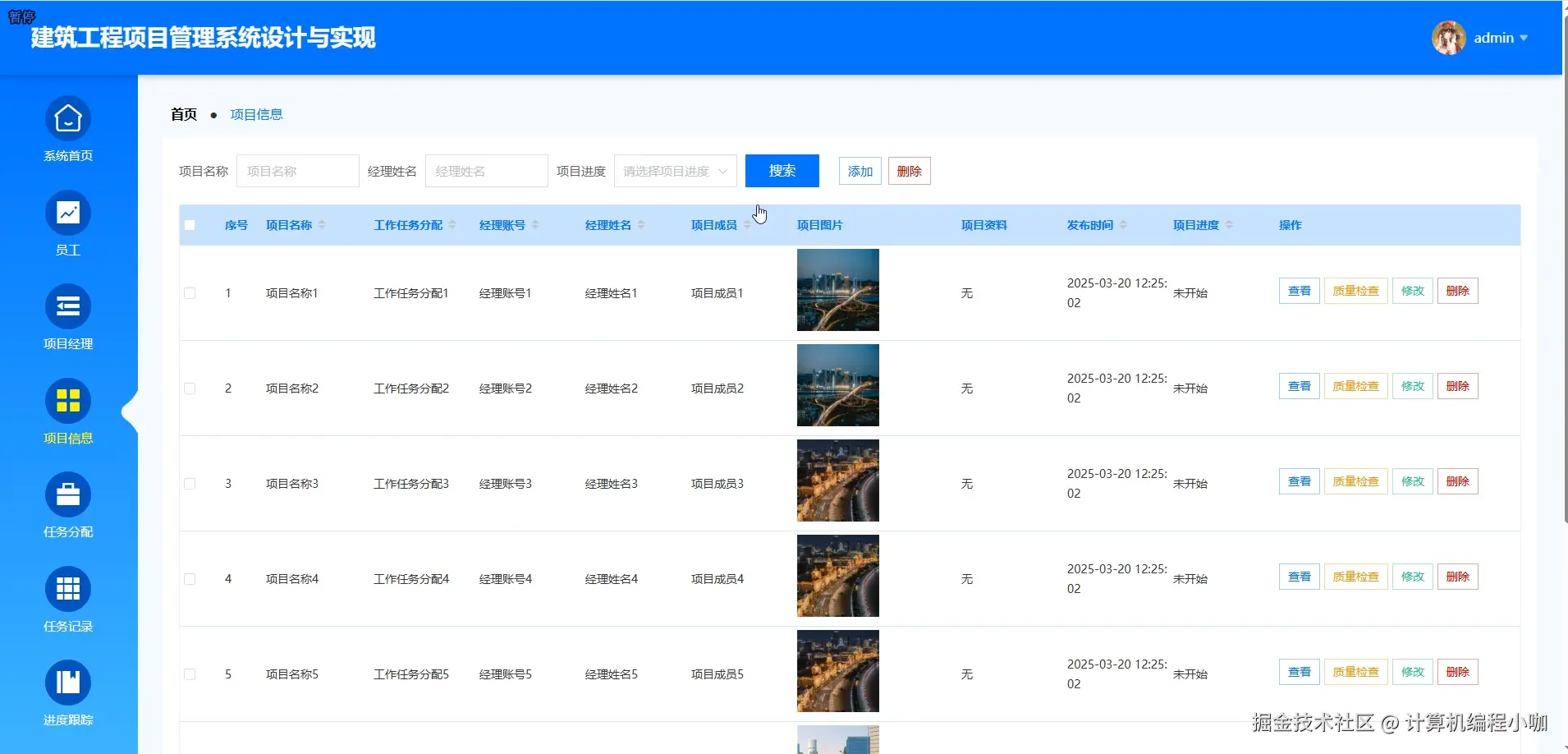Check the row for 项目名称3
This screenshot has width=1568, height=754.
click(x=190, y=484)
